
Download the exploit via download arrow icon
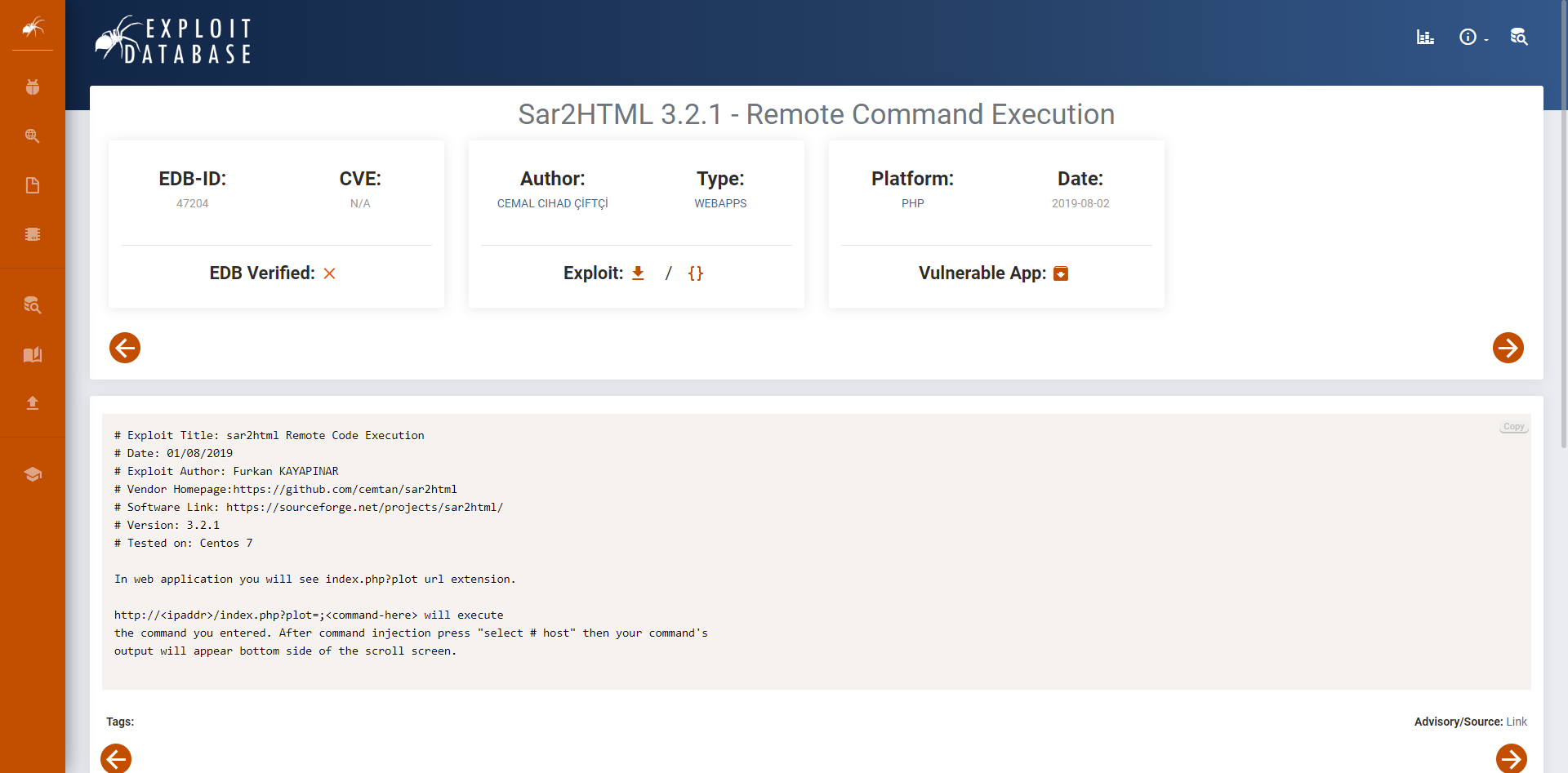tap(639, 273)
